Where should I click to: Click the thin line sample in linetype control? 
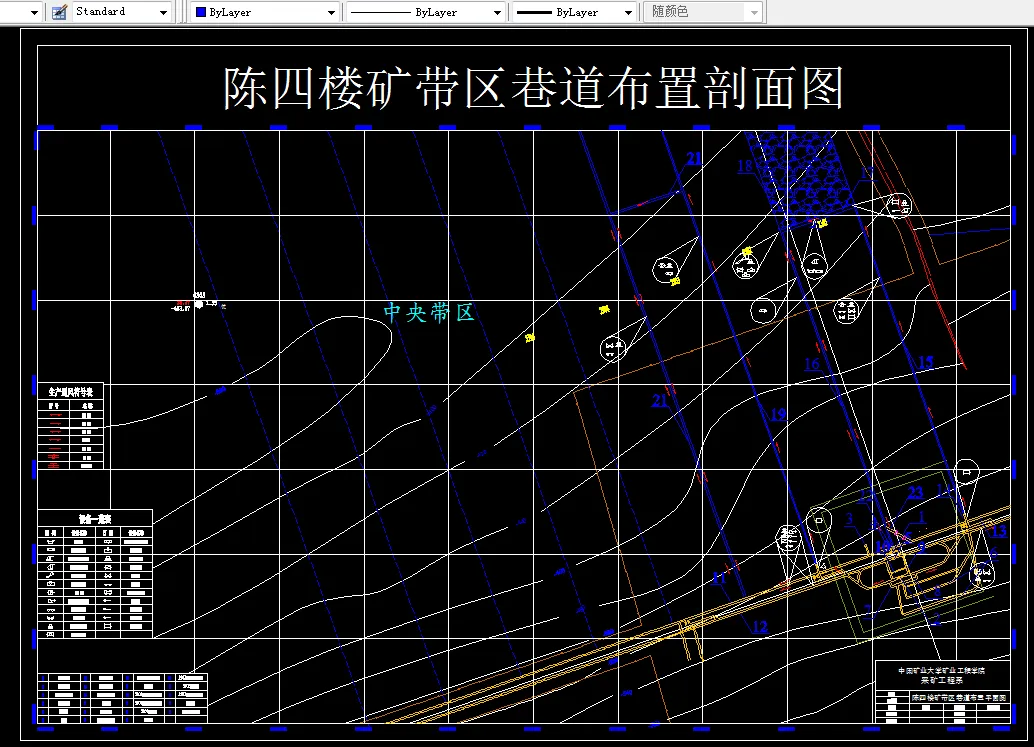(x=380, y=13)
